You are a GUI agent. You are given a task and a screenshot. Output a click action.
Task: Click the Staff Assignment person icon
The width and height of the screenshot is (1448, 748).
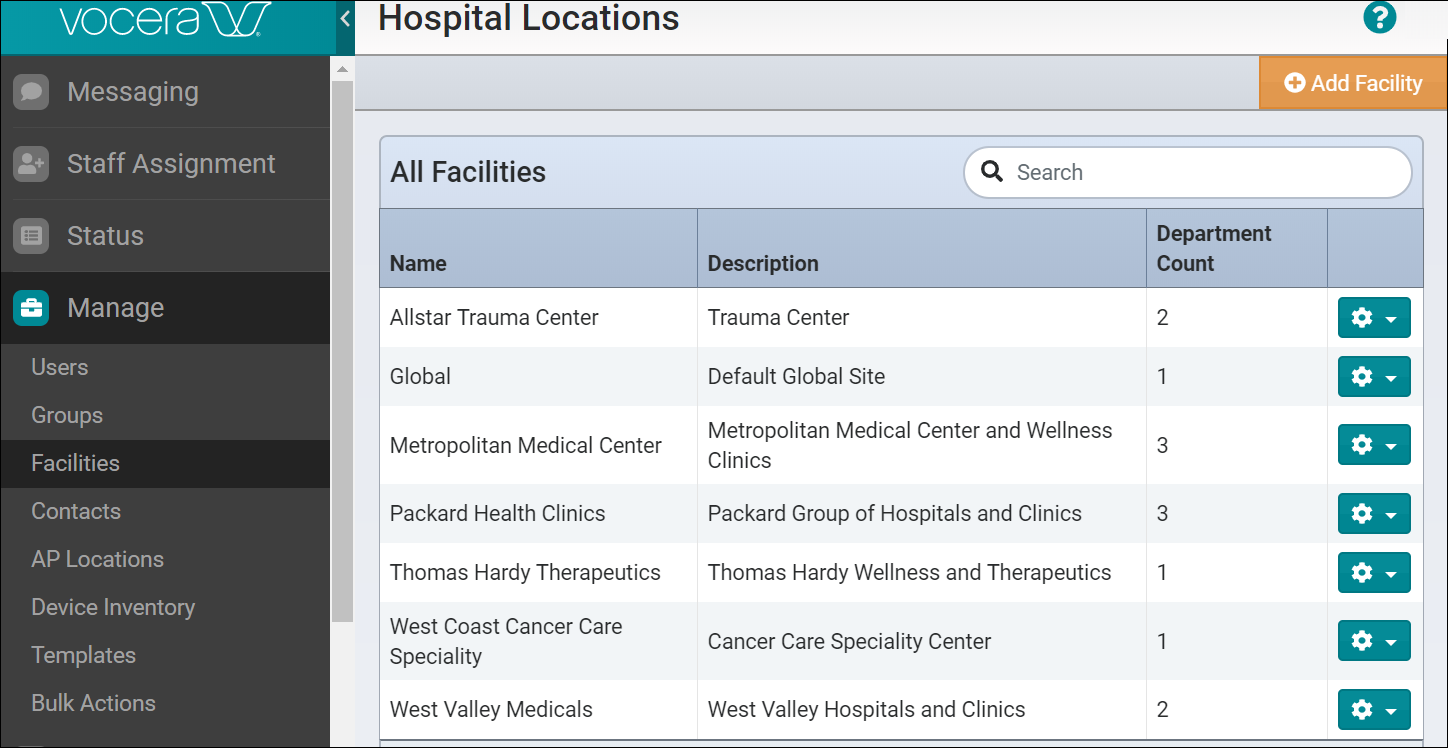pyautogui.click(x=31, y=164)
